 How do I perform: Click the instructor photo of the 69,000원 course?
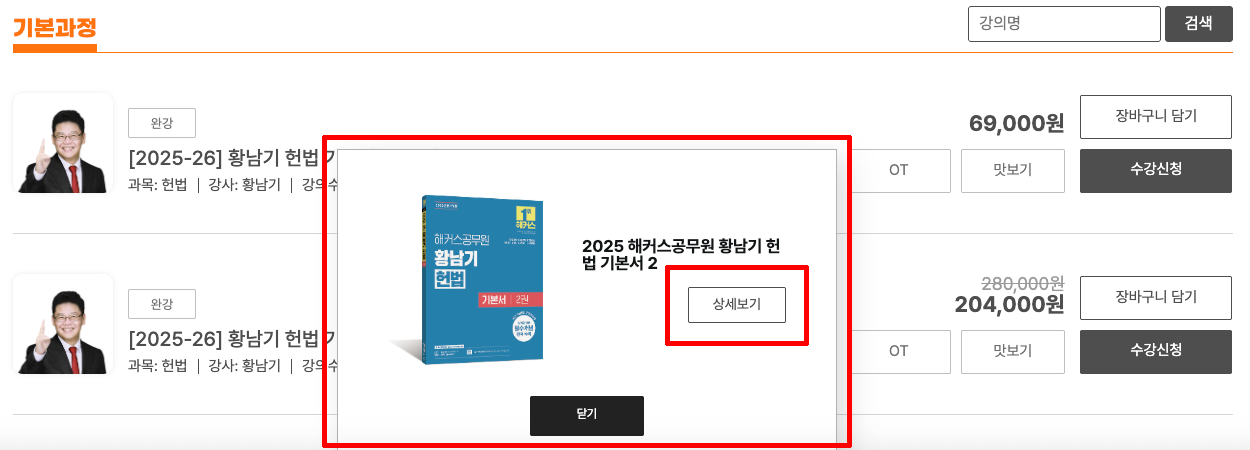click(x=63, y=143)
